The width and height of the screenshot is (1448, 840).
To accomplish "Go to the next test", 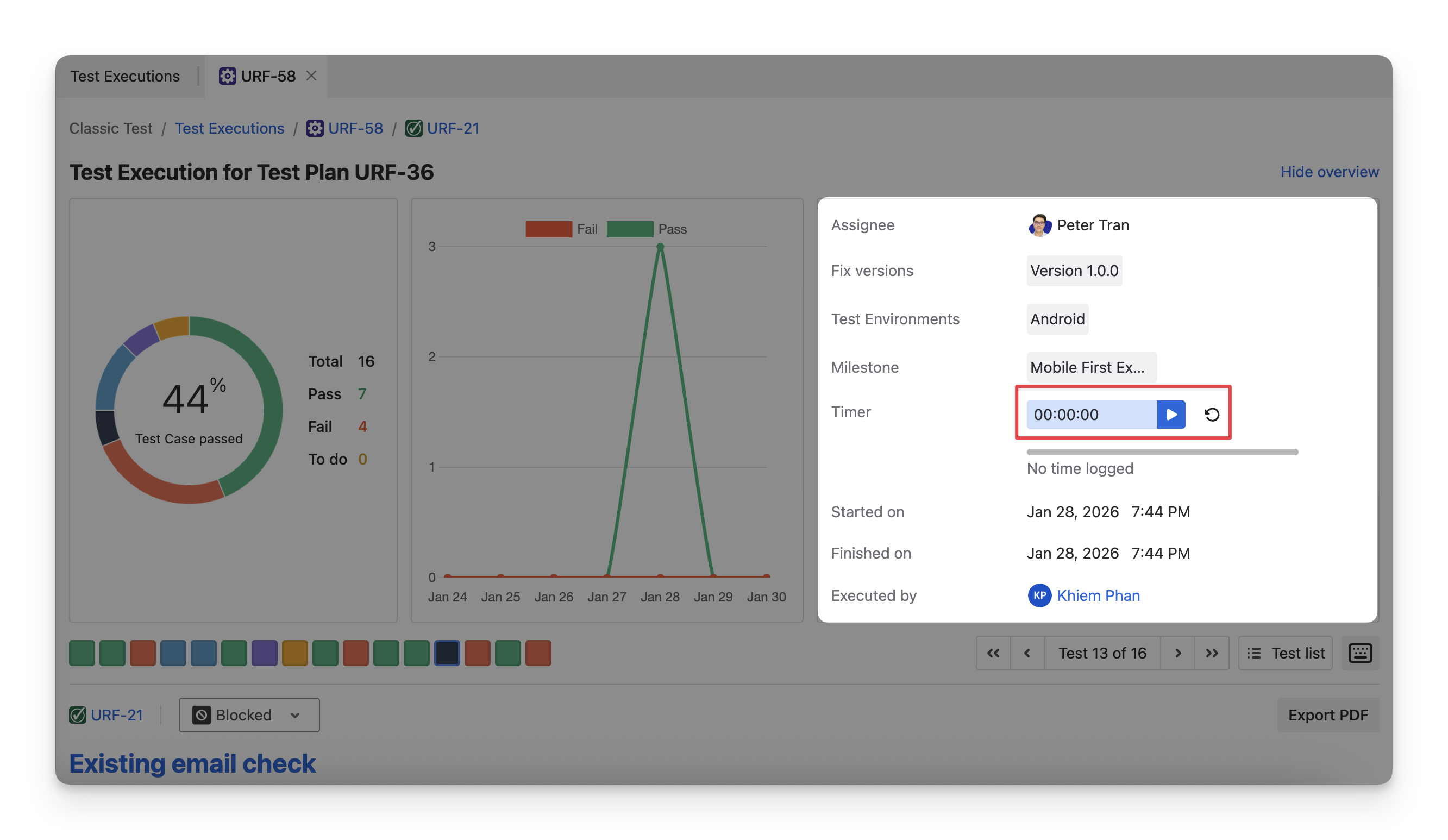I will tap(1177, 653).
